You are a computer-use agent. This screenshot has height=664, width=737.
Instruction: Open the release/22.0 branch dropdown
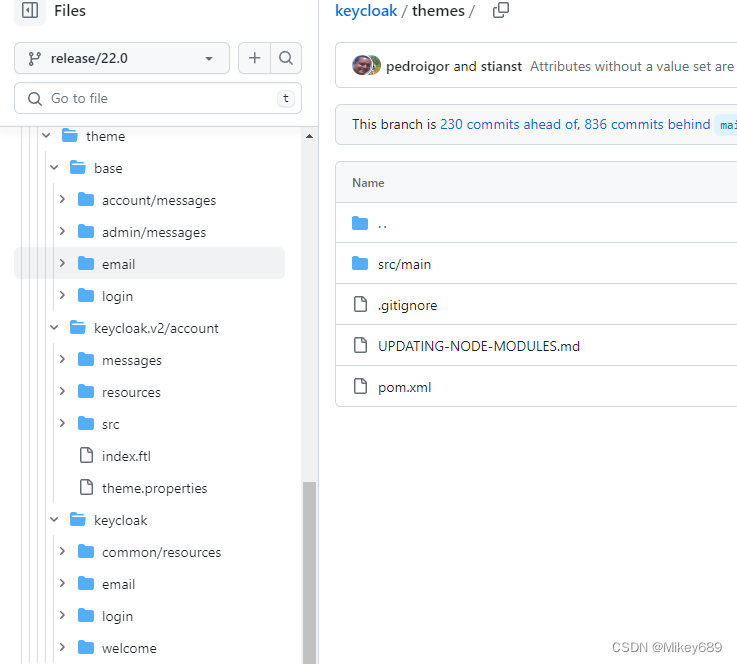[122, 58]
